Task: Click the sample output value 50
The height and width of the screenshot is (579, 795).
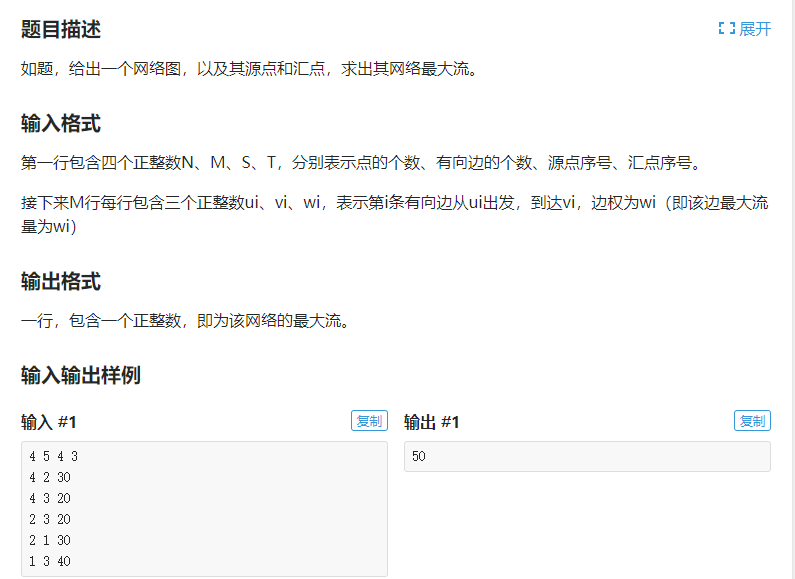Action: (x=419, y=456)
